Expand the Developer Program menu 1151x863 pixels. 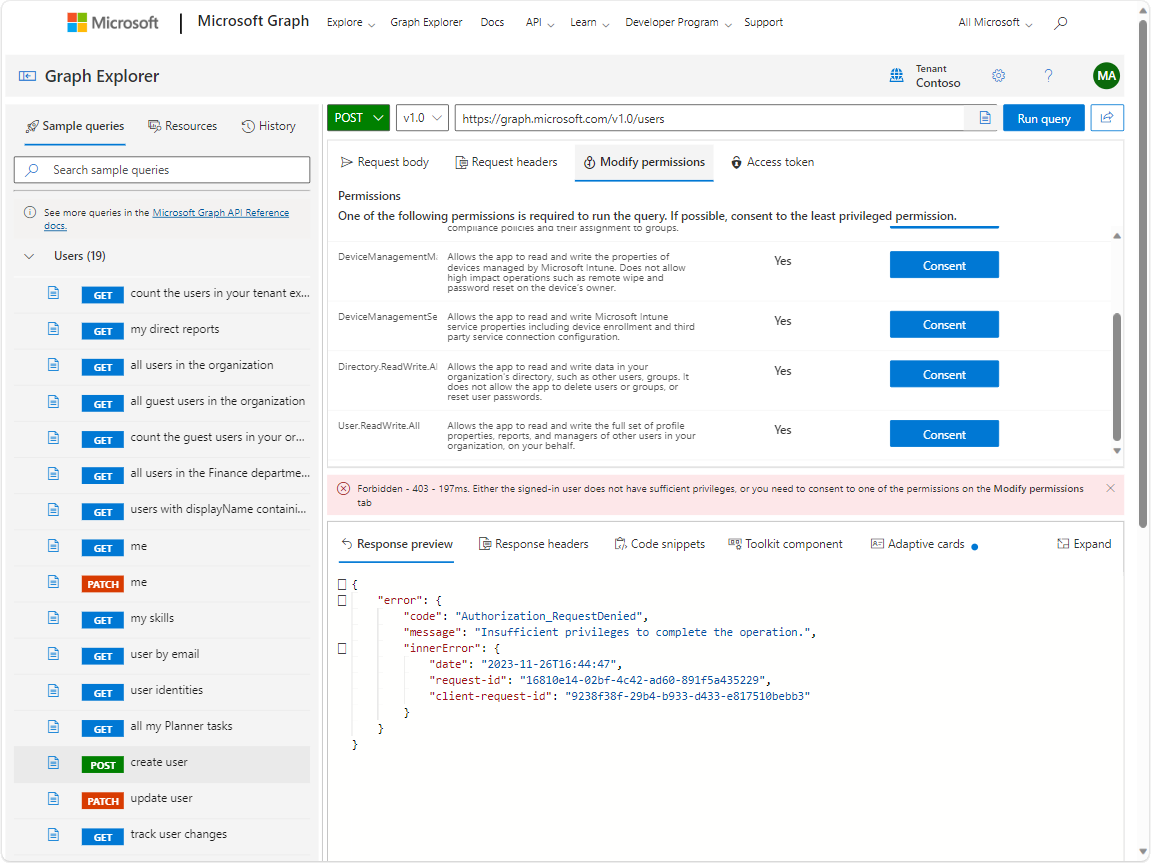coord(678,23)
